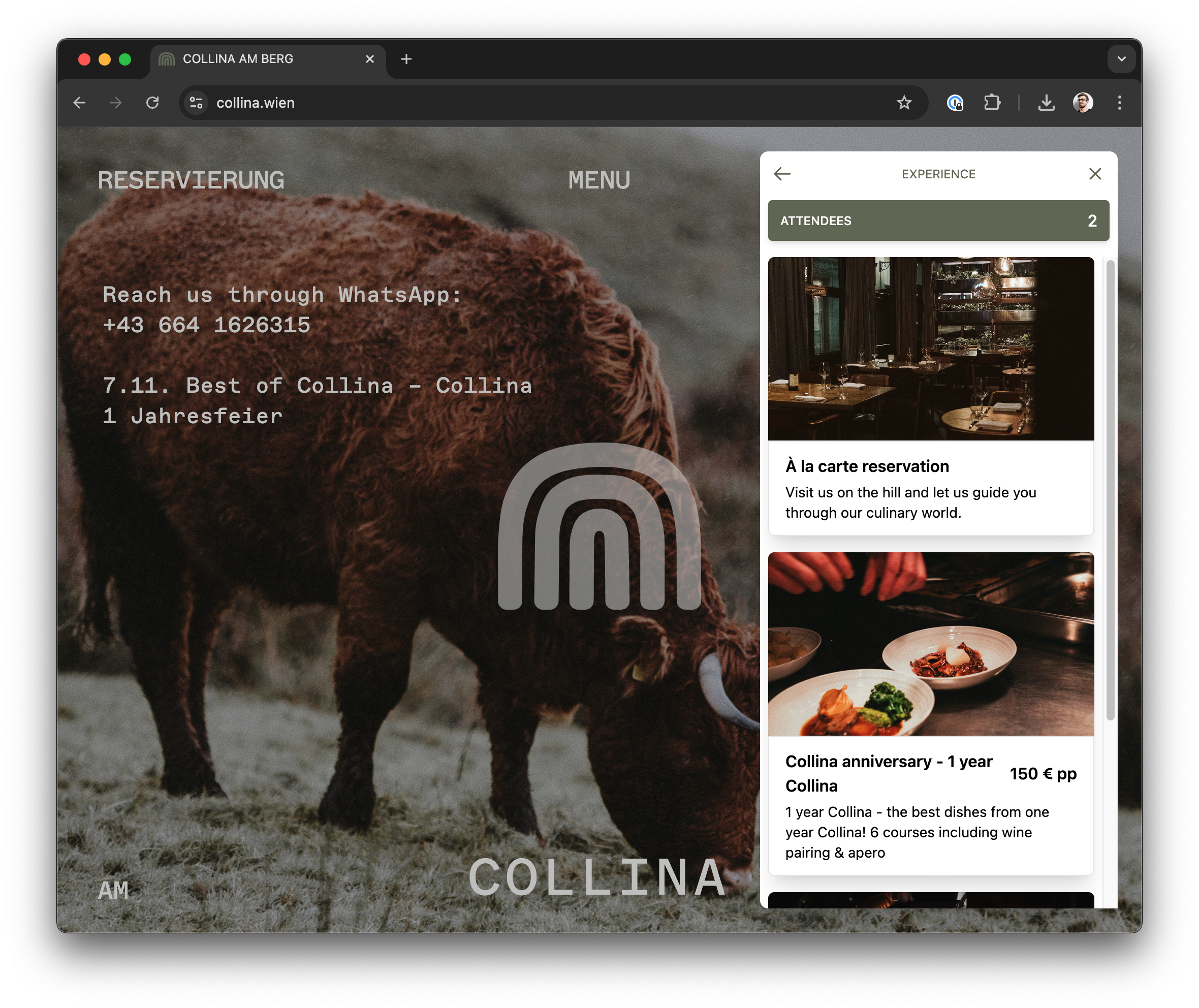Close the Experience panel
The image size is (1199, 1008).
tap(1094, 174)
